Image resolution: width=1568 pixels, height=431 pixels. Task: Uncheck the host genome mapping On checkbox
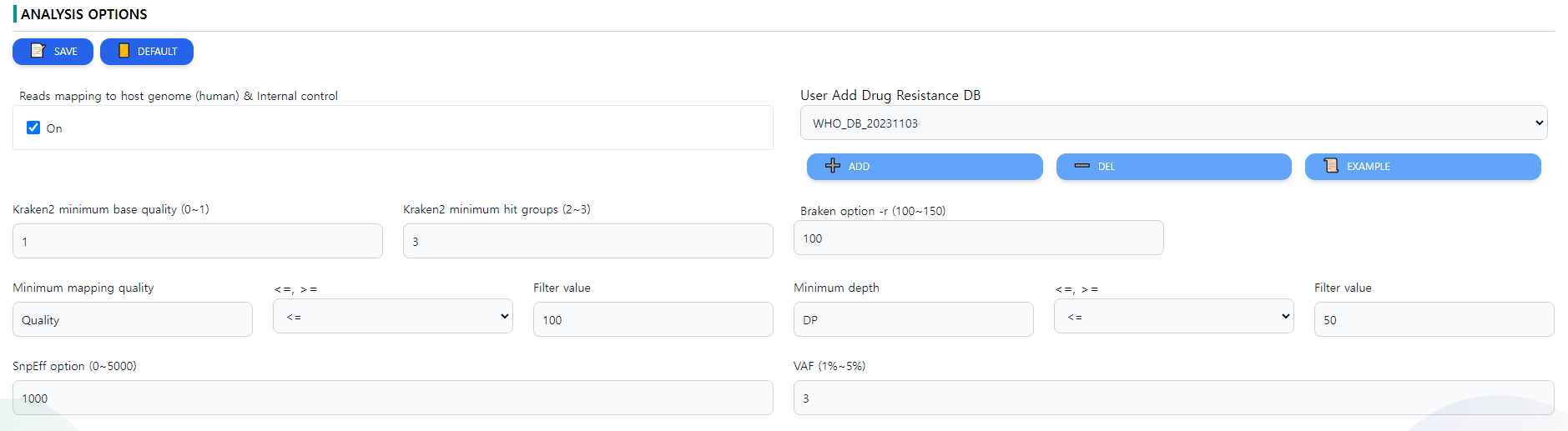(33, 128)
